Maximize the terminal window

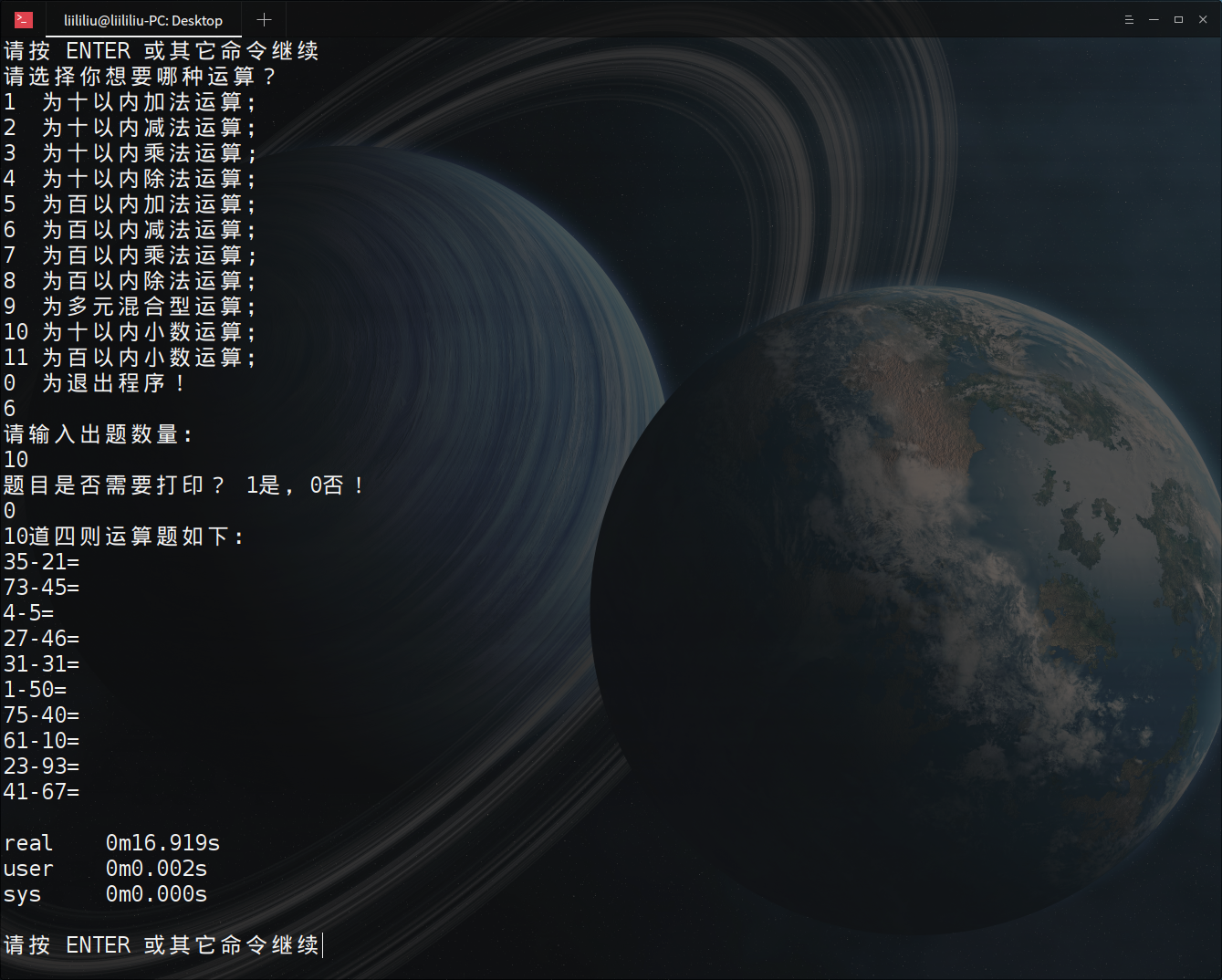point(1178,19)
